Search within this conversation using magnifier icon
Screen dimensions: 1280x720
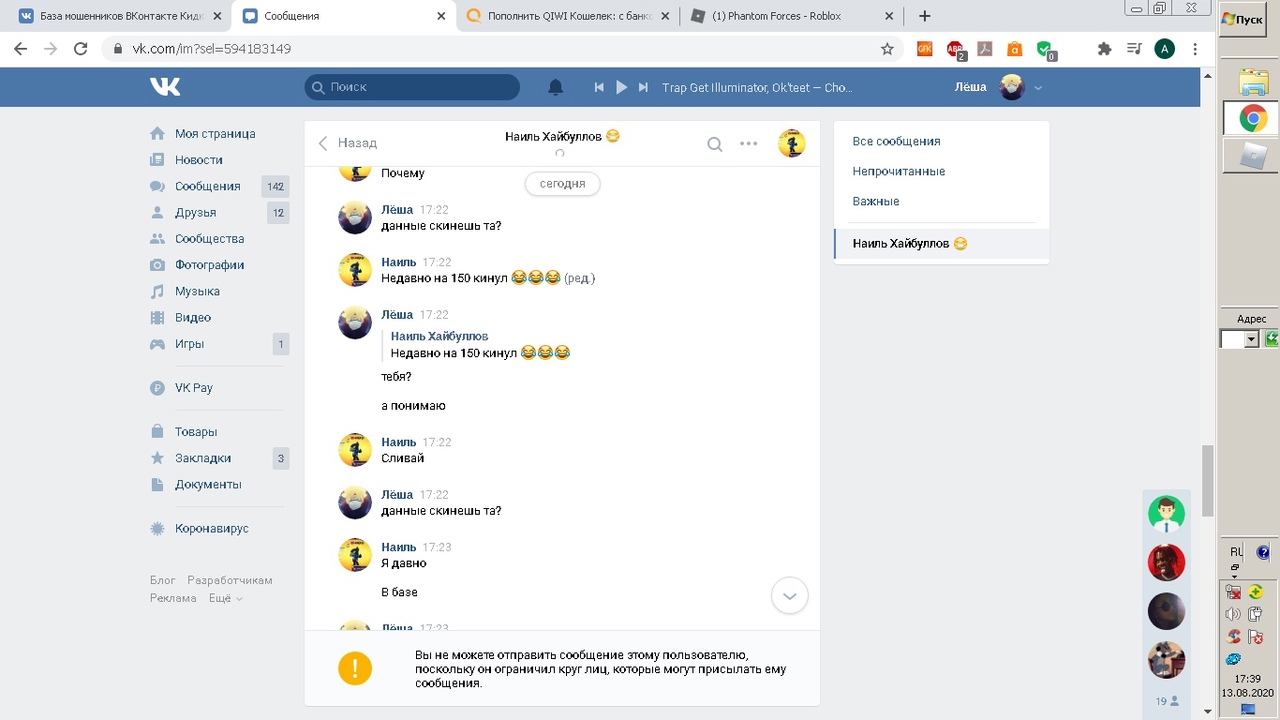pos(715,144)
